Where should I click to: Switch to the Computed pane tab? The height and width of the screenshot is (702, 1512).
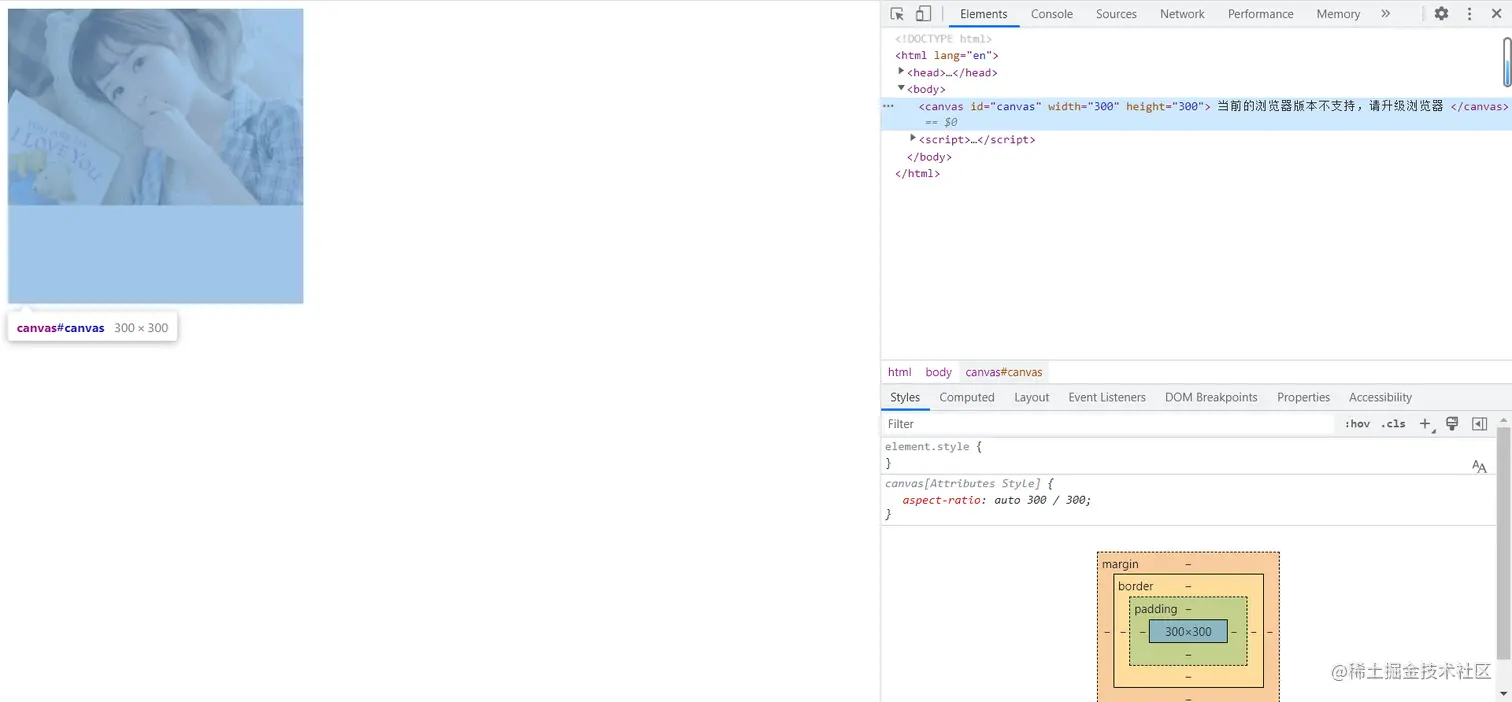pos(967,397)
